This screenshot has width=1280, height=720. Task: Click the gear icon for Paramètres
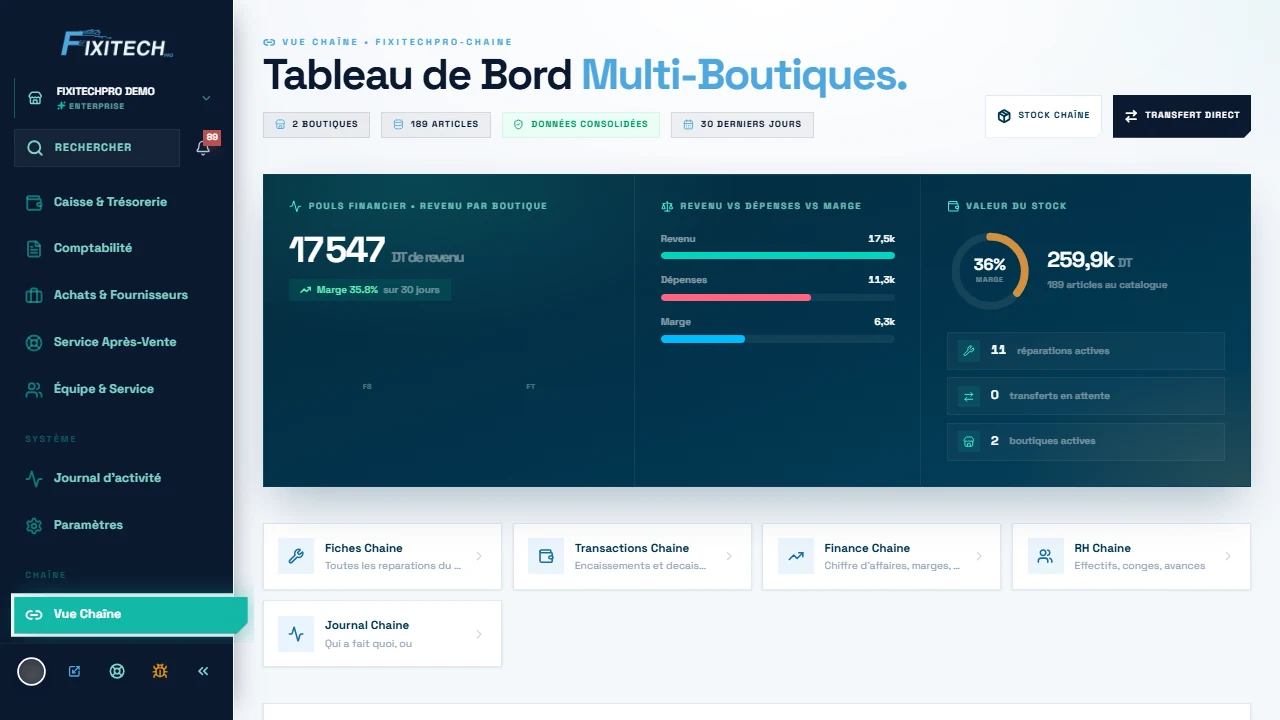point(34,525)
